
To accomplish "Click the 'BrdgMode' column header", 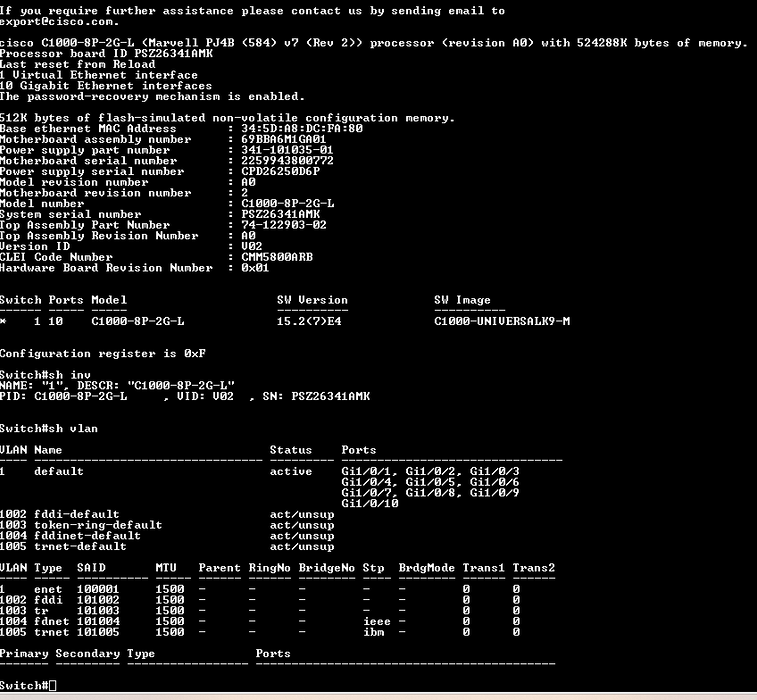I will tap(427, 568).
